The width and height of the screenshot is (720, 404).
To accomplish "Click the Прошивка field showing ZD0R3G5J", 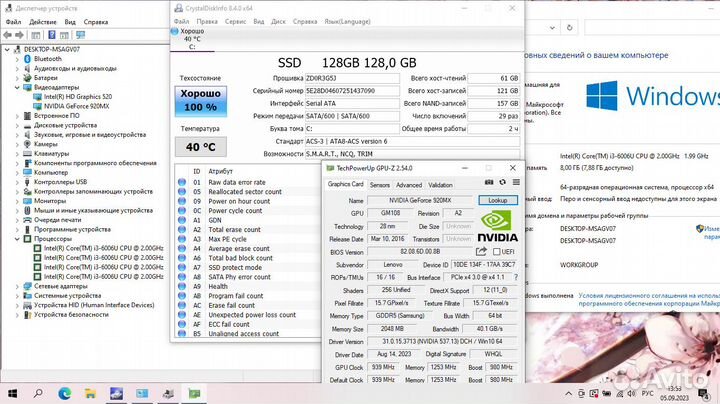I will [x=352, y=78].
